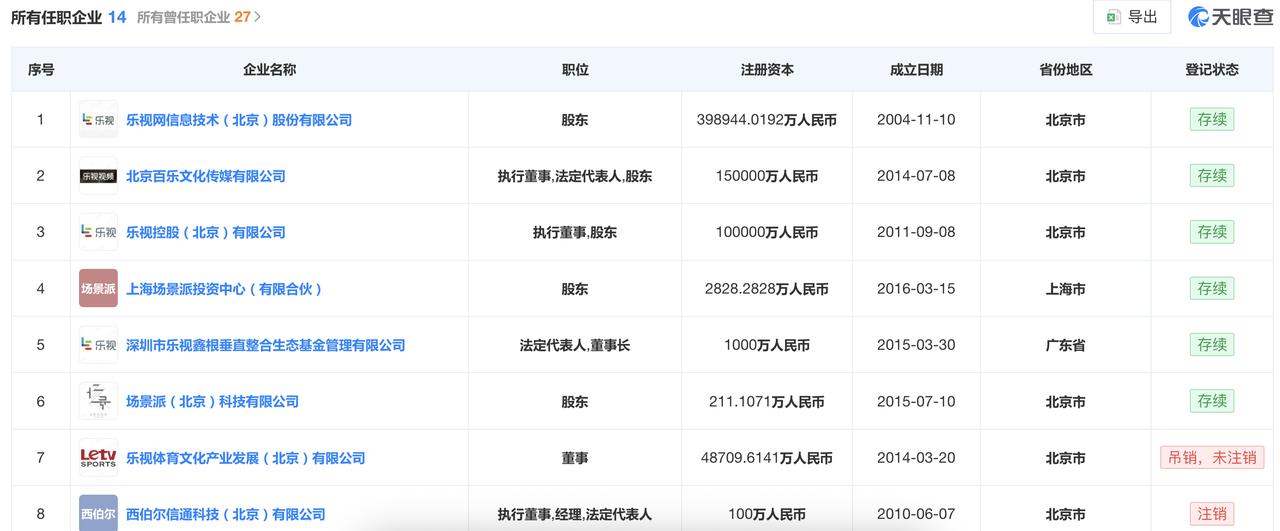
Task: Expand the 所有曾任职企业 27 chevron arrow
Action: [x=258, y=17]
